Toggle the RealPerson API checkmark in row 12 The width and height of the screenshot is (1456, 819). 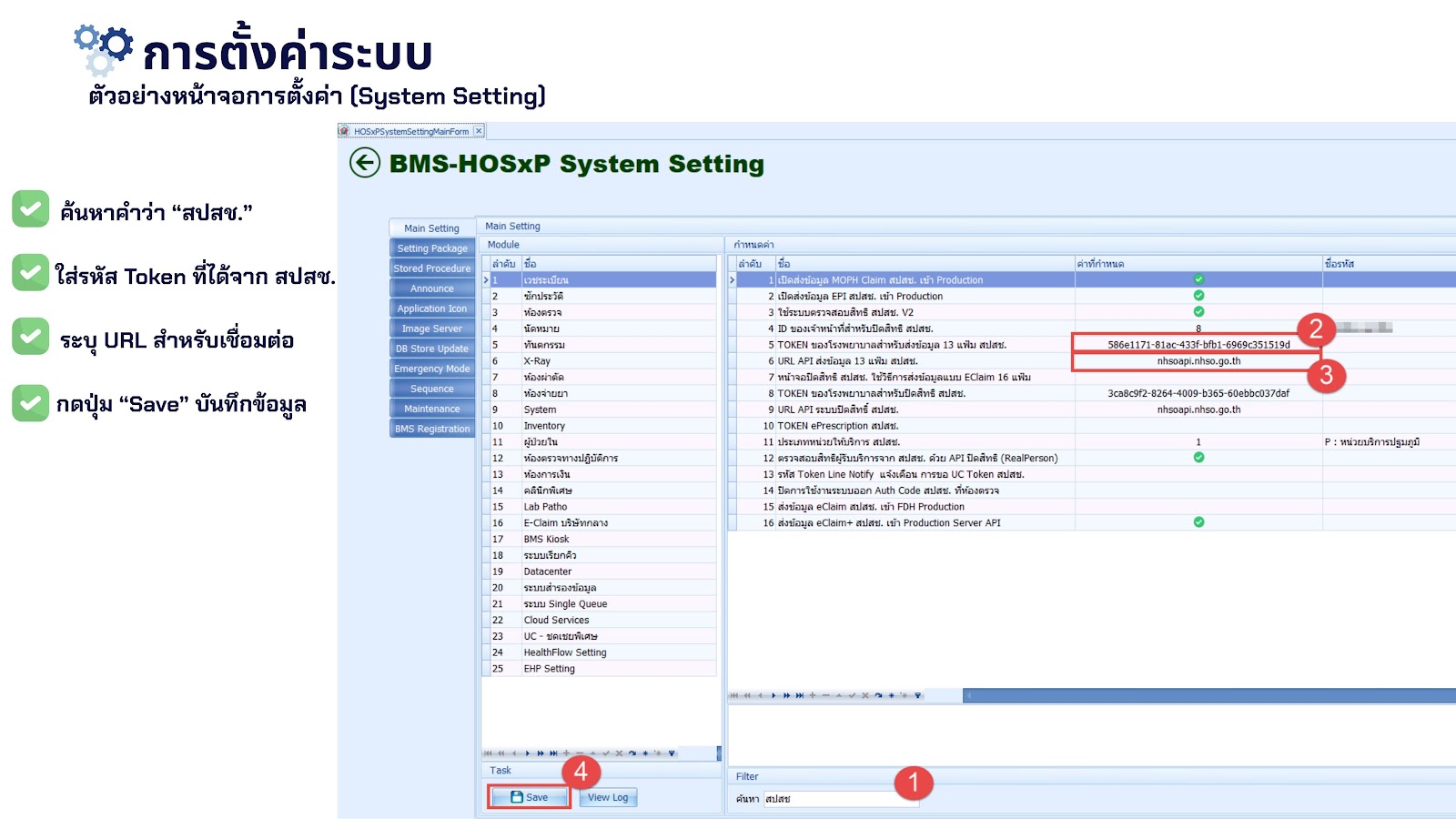pos(1198,458)
